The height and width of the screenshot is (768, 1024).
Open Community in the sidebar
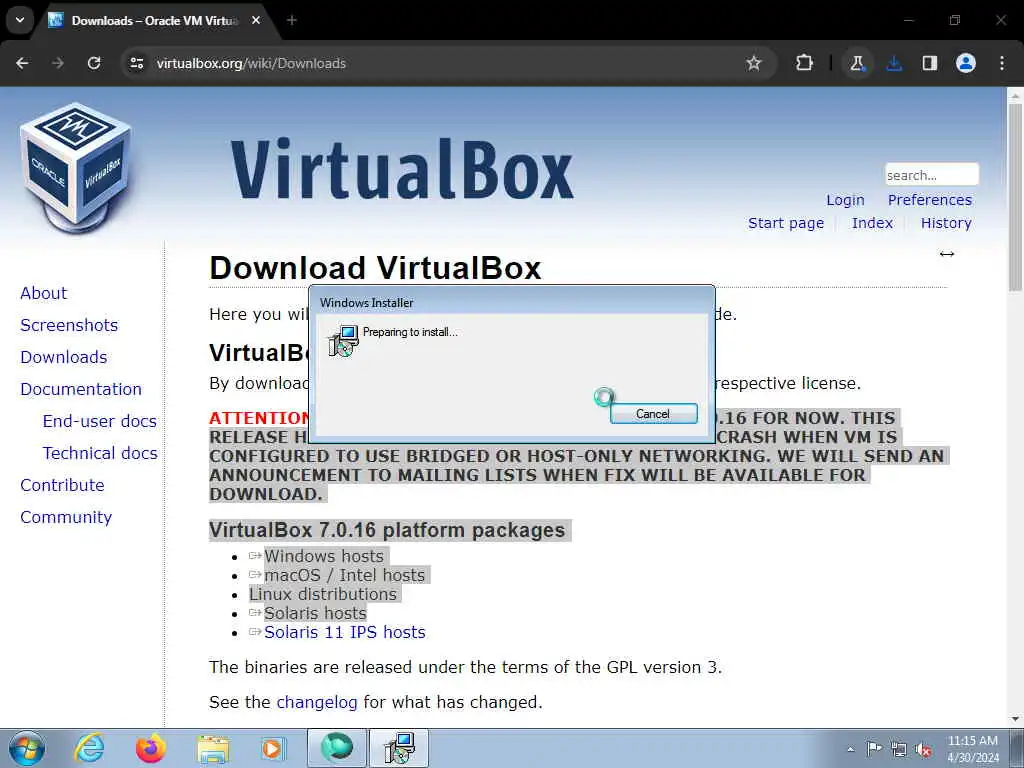coord(67,517)
